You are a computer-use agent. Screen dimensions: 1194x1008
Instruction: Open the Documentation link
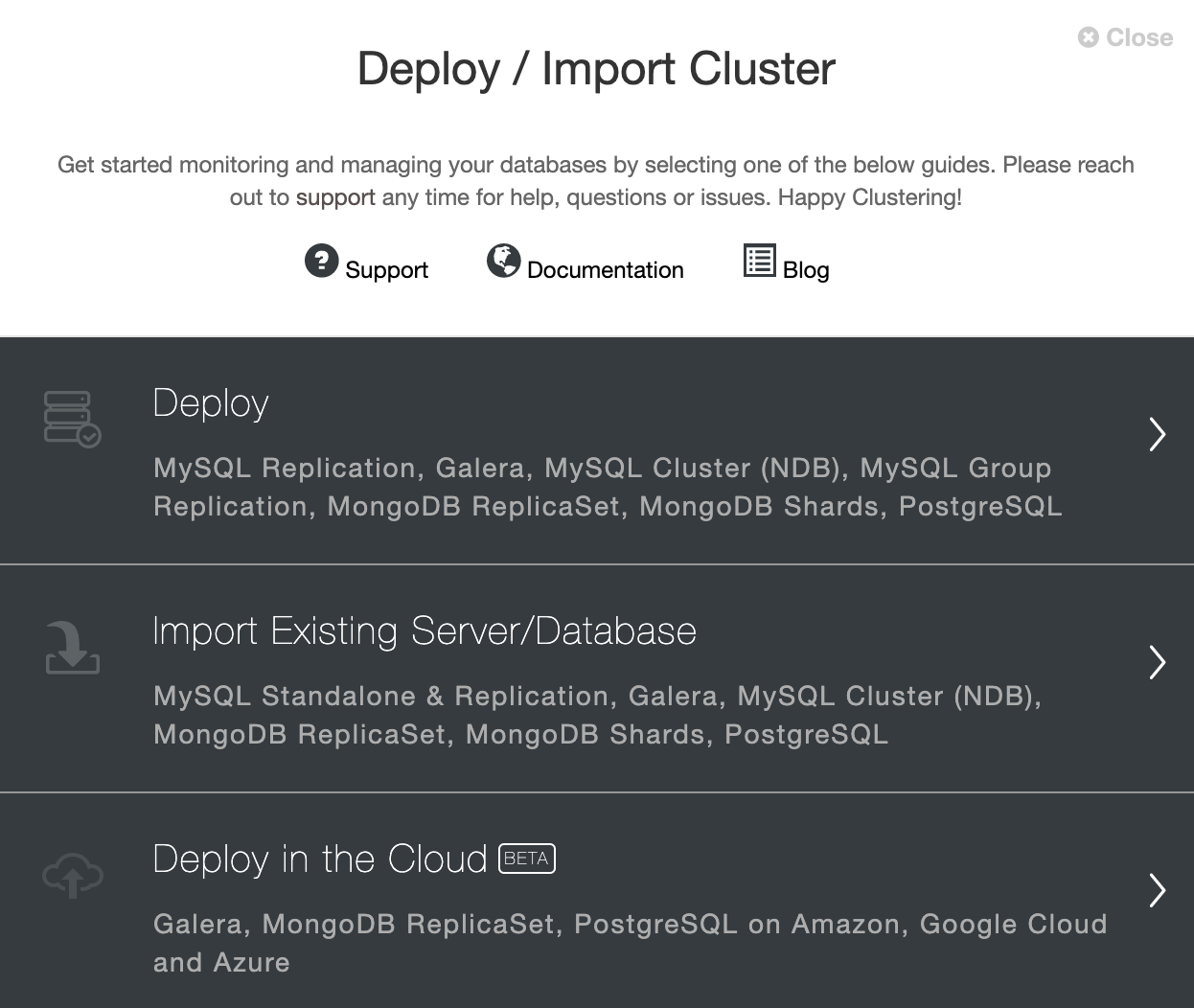pos(606,270)
